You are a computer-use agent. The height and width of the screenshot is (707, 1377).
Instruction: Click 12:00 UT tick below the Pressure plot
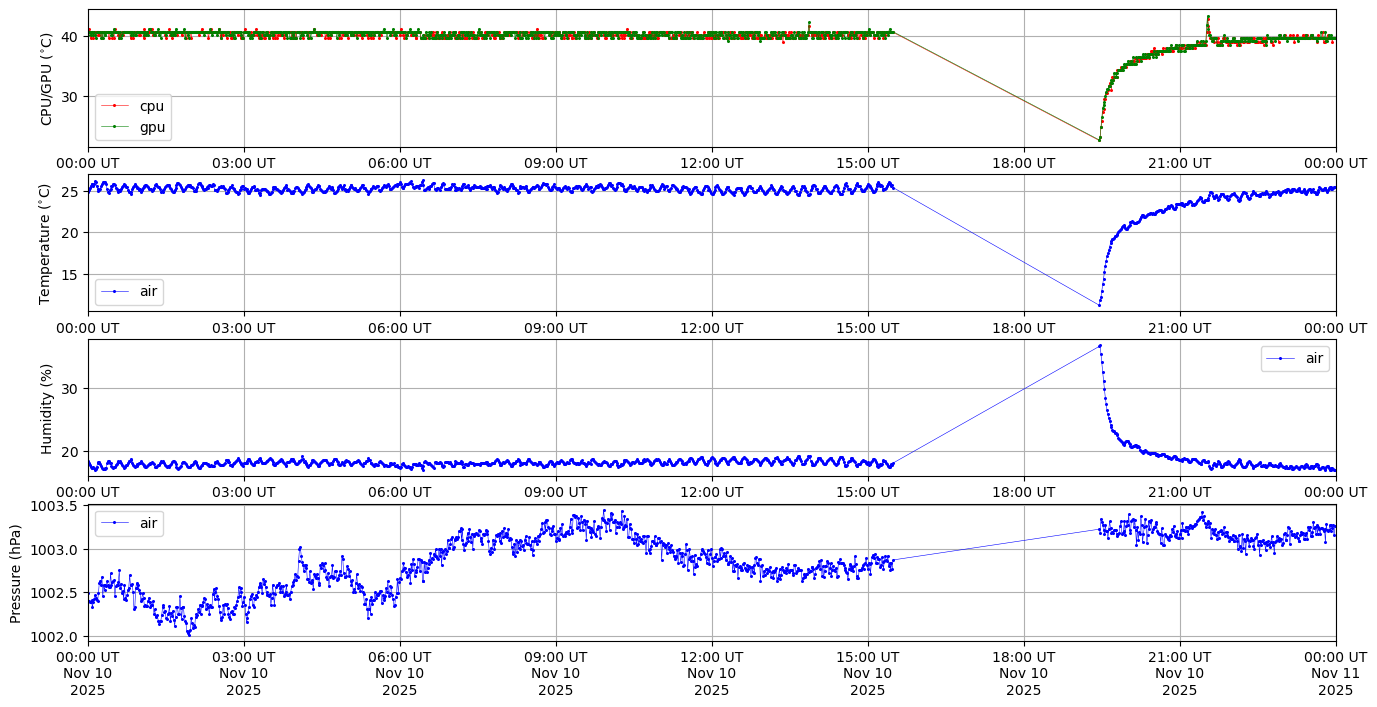pos(711,657)
